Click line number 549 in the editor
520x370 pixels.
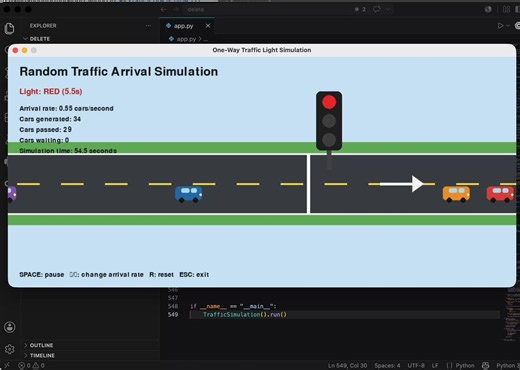[173, 315]
